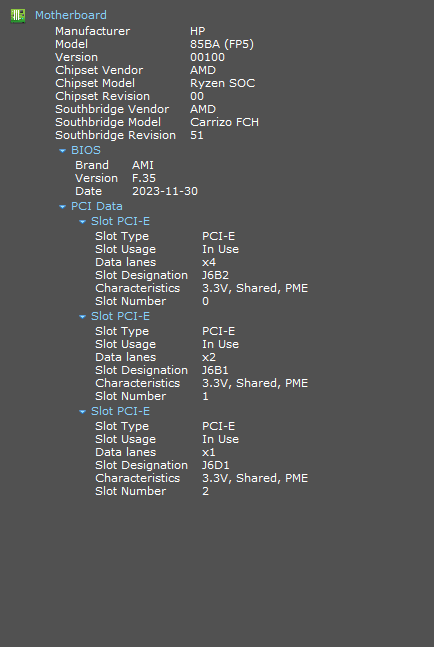Select Slot PCI-E heading for slot number 1
The width and height of the screenshot is (434, 647).
[x=120, y=316]
